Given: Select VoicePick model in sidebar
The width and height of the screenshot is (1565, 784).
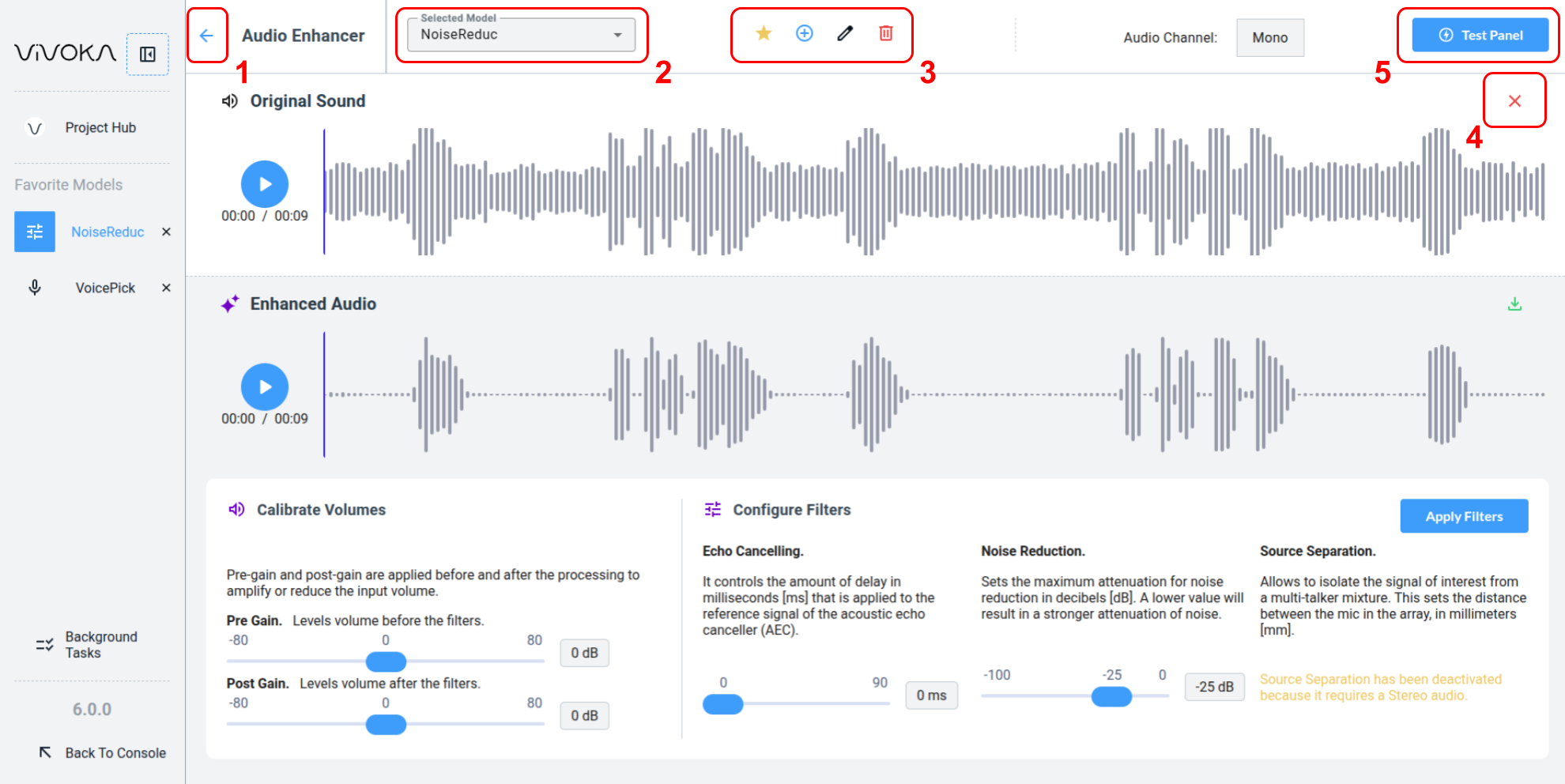Looking at the screenshot, I should click(104, 288).
